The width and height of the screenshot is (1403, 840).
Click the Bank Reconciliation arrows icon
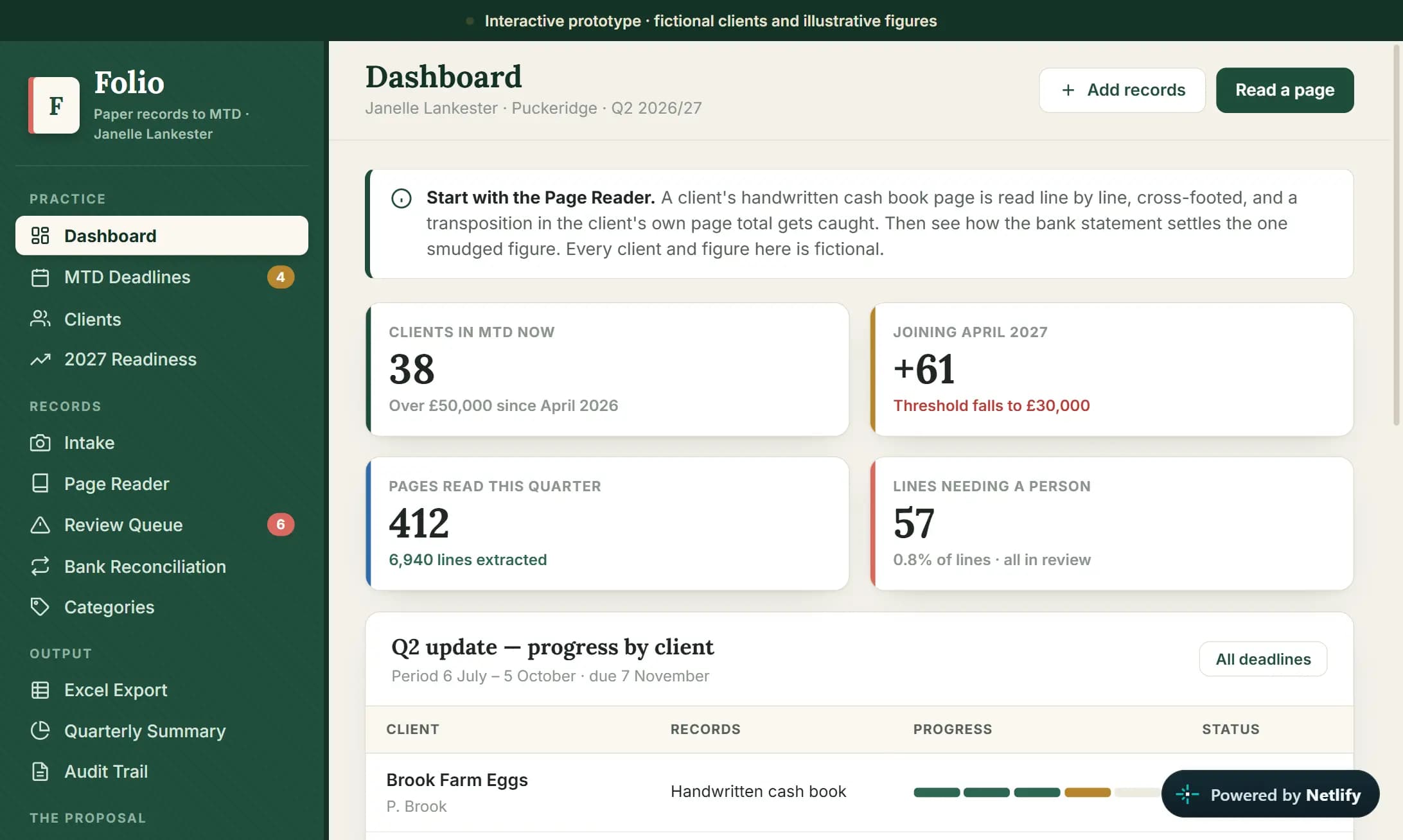pyautogui.click(x=40, y=566)
